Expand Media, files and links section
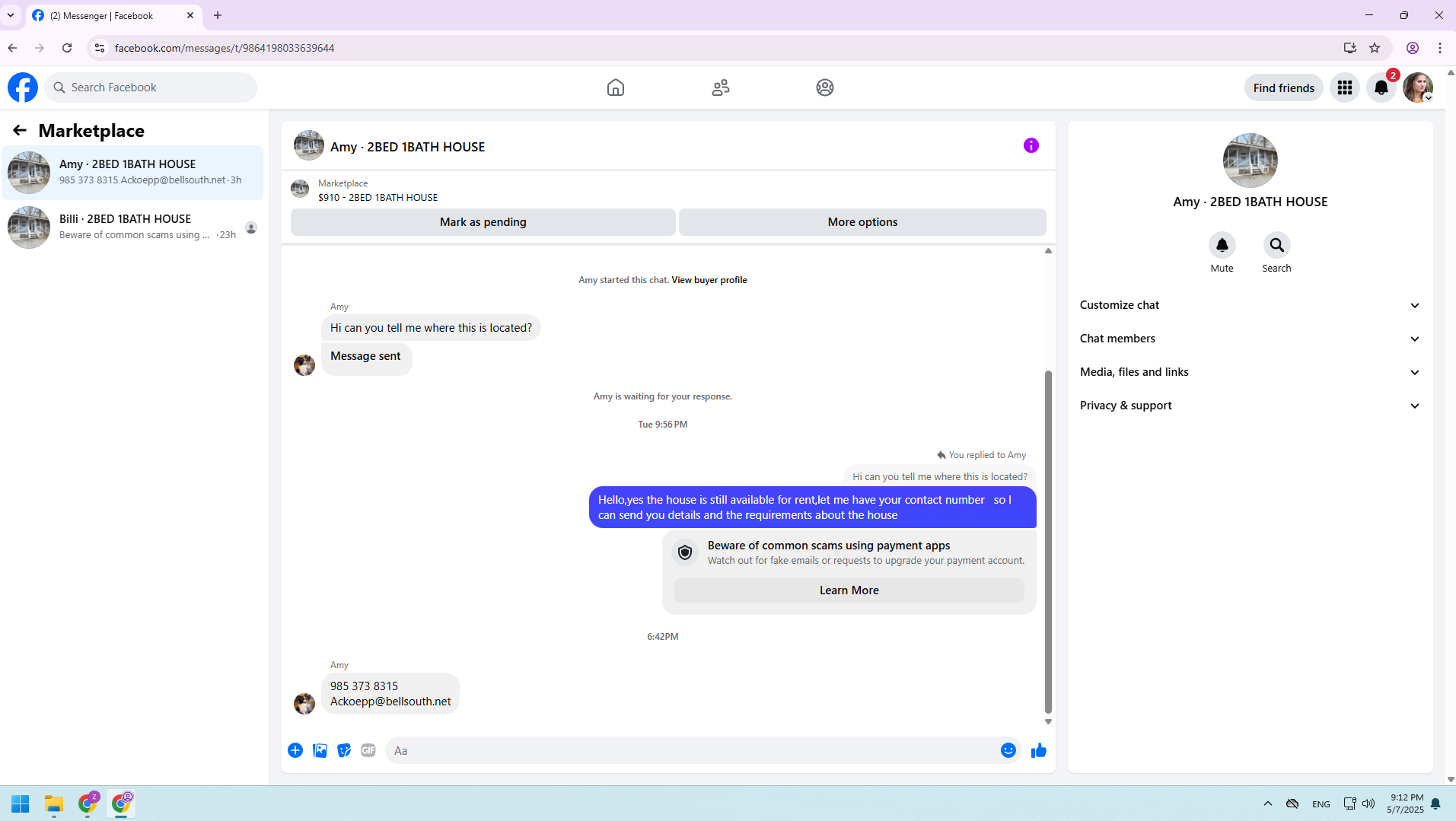This screenshot has width=1456, height=821. coord(1250,372)
